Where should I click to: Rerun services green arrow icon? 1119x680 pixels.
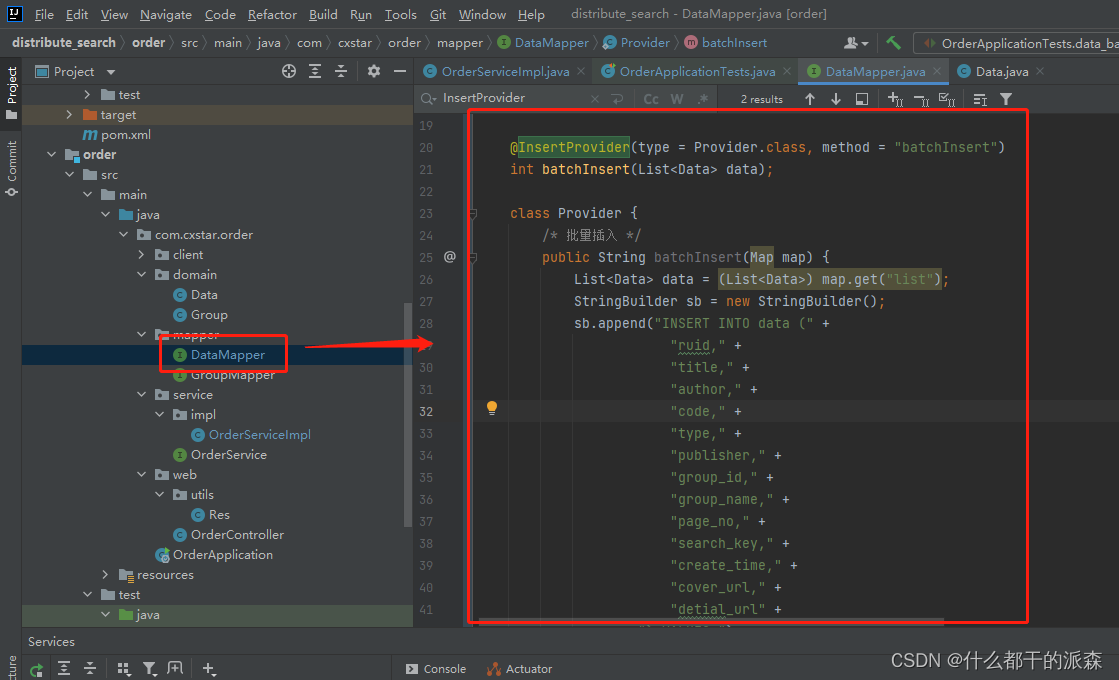click(36, 669)
